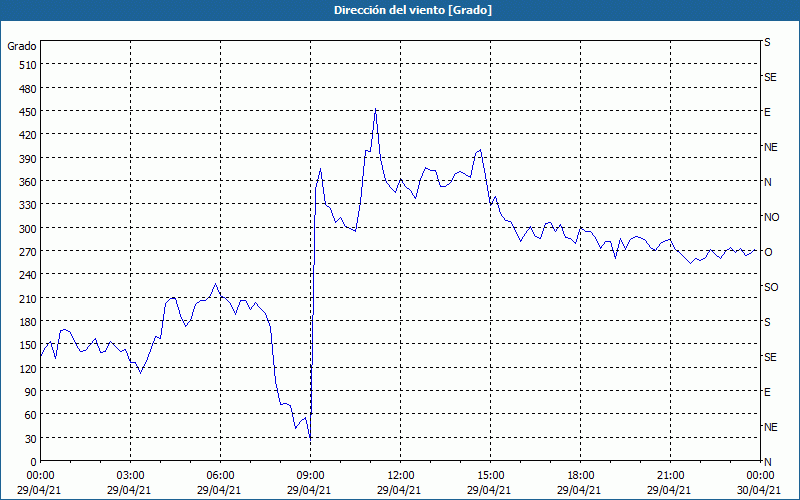The height and width of the screenshot is (500, 800).
Task: Select the 29/04/21 date under 12:00
Action: coord(399,490)
